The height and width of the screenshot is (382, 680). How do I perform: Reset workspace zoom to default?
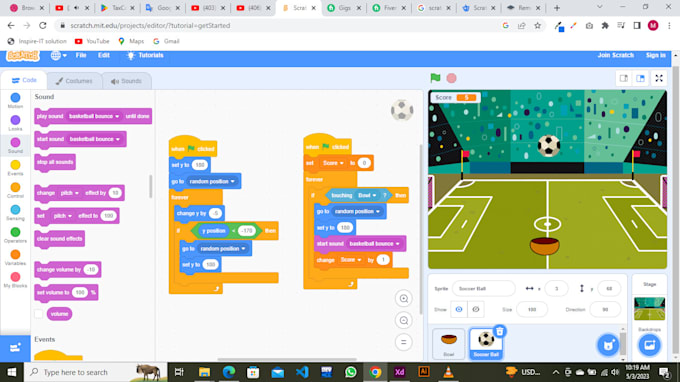pyautogui.click(x=404, y=342)
